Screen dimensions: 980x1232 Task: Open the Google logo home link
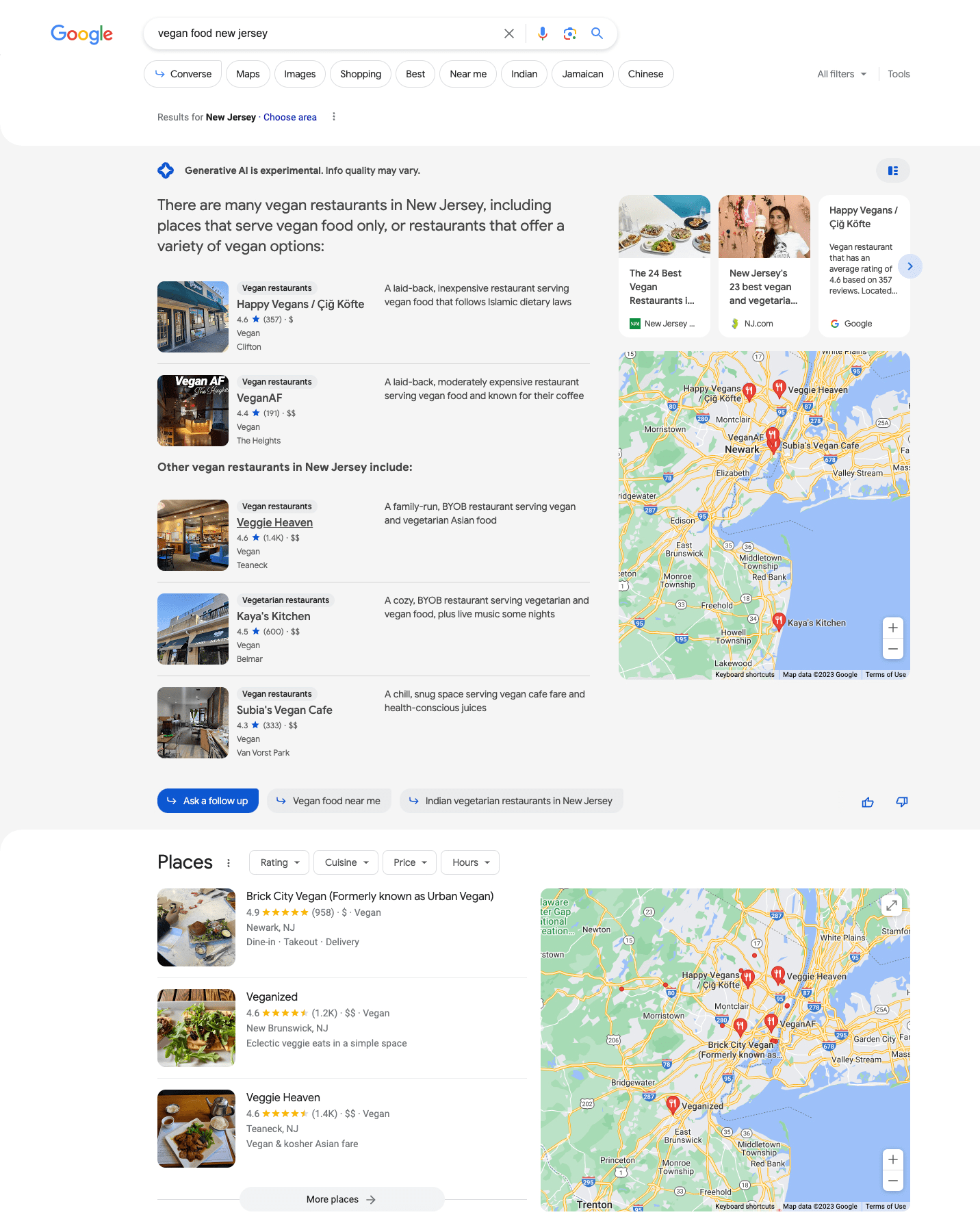(x=81, y=34)
